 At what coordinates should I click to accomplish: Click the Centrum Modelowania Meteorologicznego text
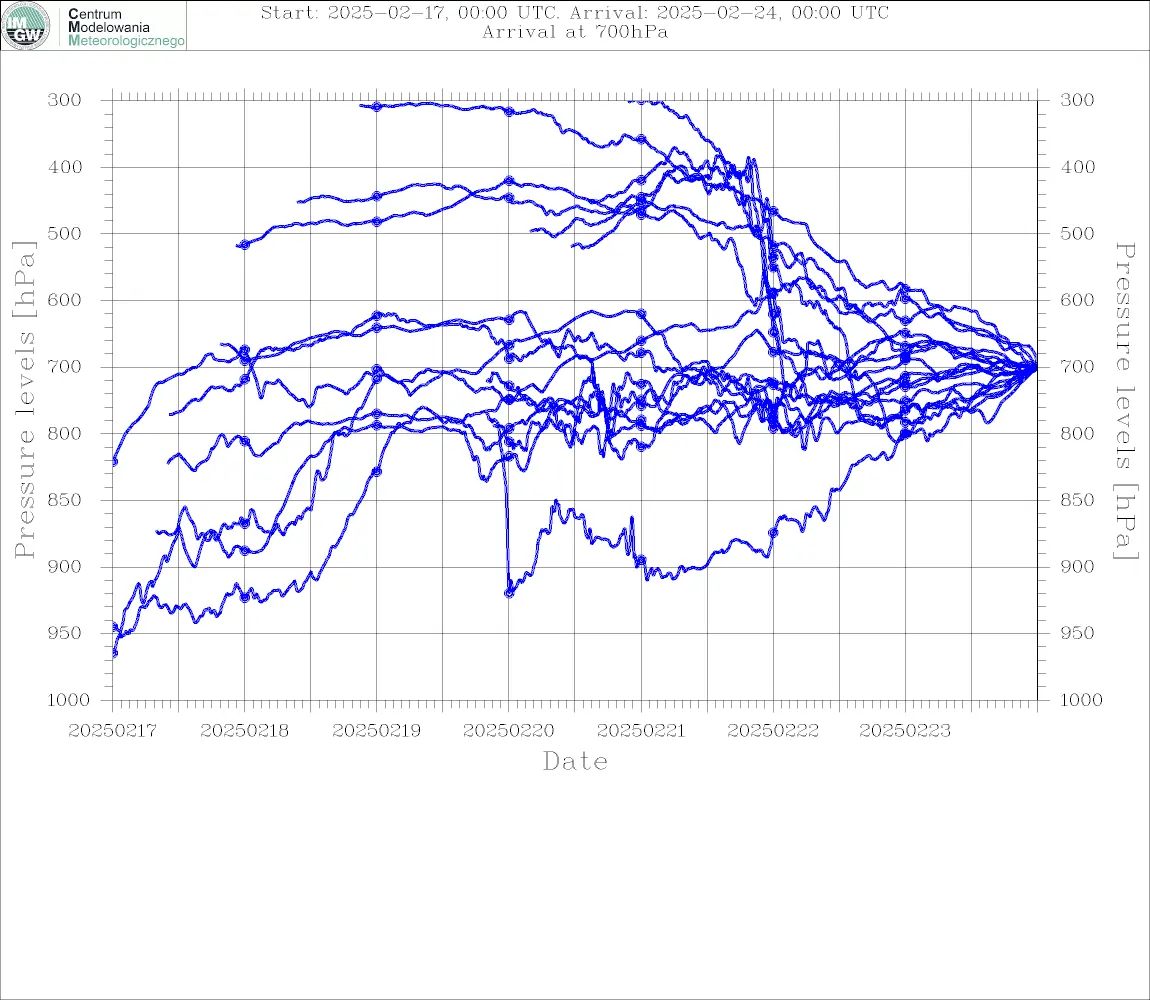point(126,27)
